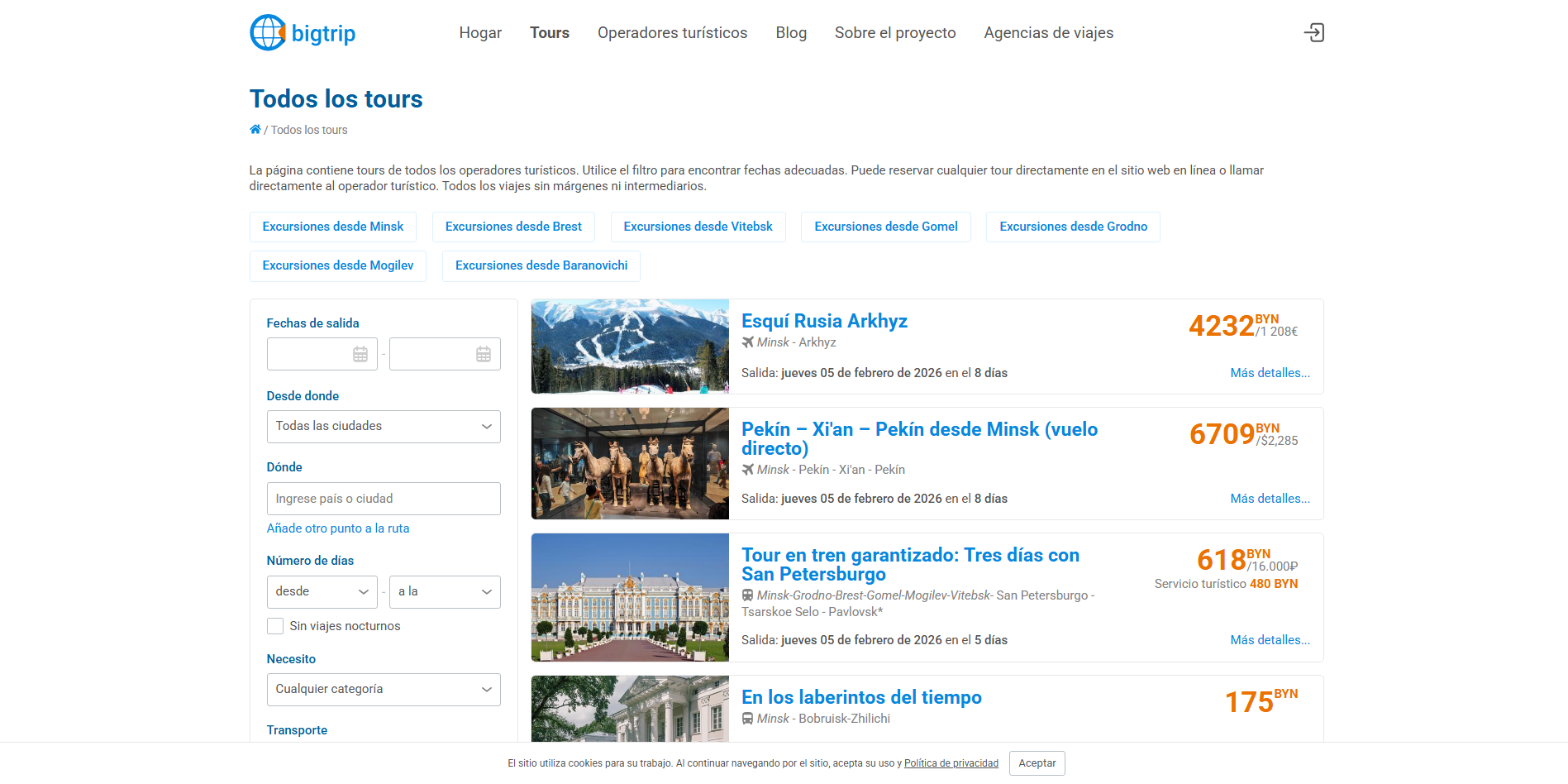Accept cookies with the Aceptar button
Screen dimensions: 1568x784
pyautogui.click(x=1037, y=763)
